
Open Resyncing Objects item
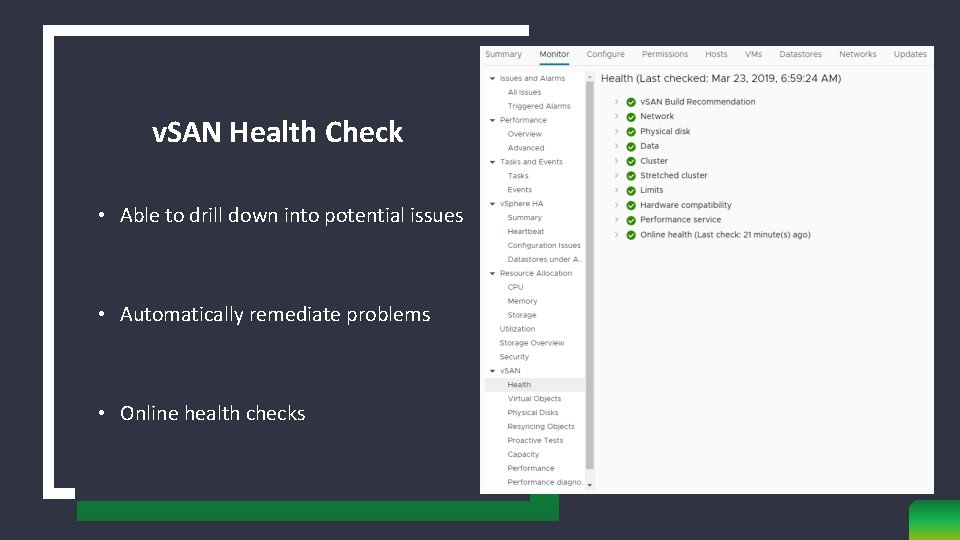tap(541, 427)
